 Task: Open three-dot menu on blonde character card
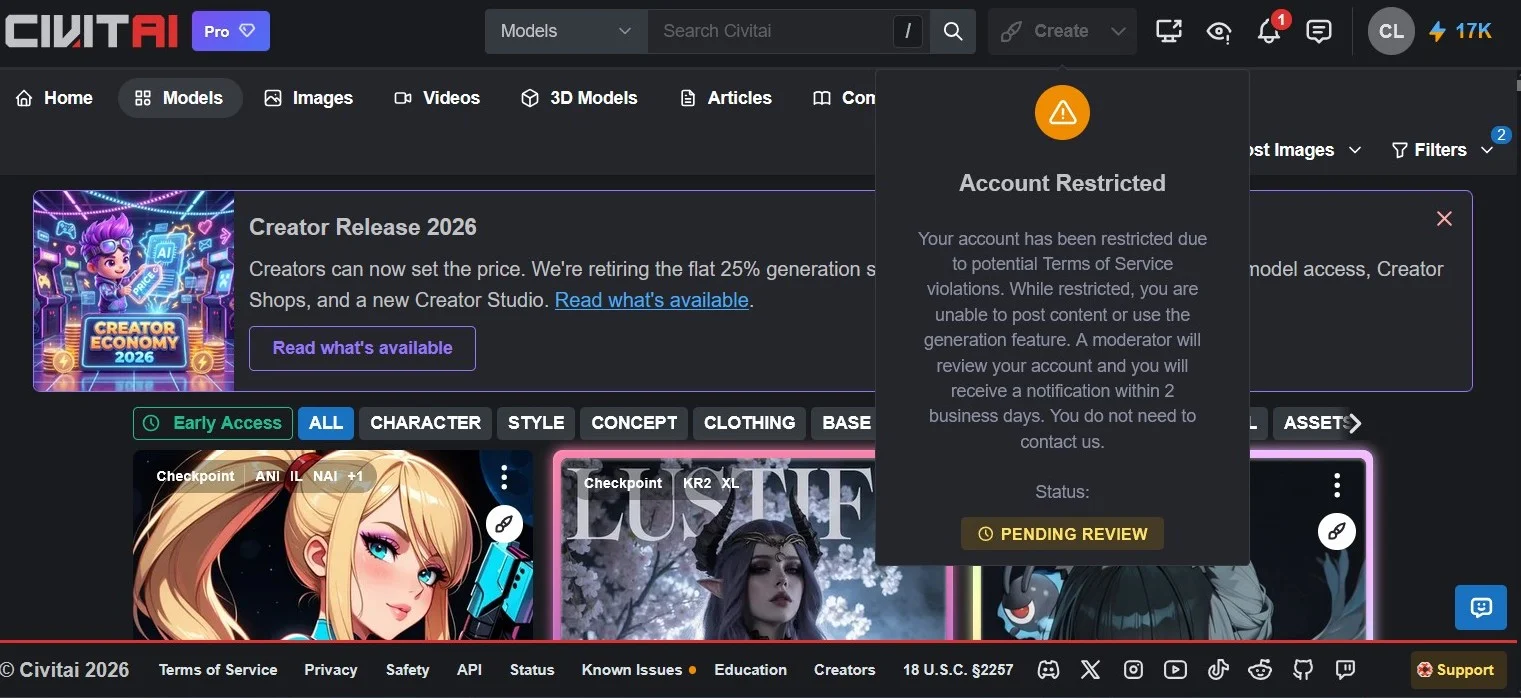[504, 476]
